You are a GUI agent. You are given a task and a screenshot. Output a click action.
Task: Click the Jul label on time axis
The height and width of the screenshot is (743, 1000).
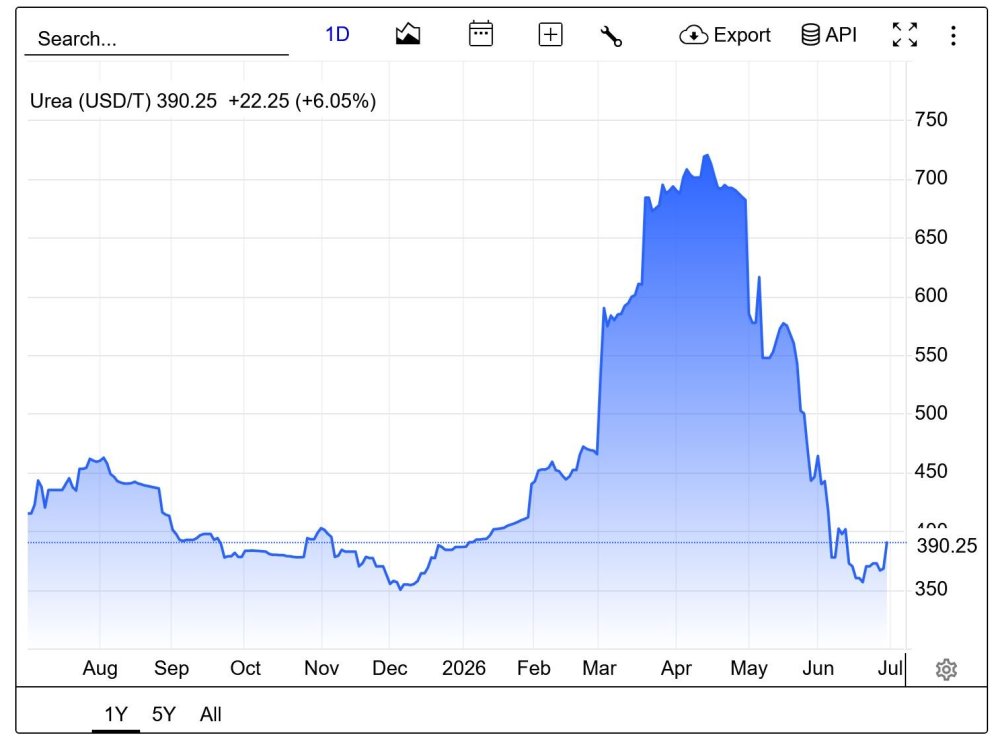tap(890, 668)
